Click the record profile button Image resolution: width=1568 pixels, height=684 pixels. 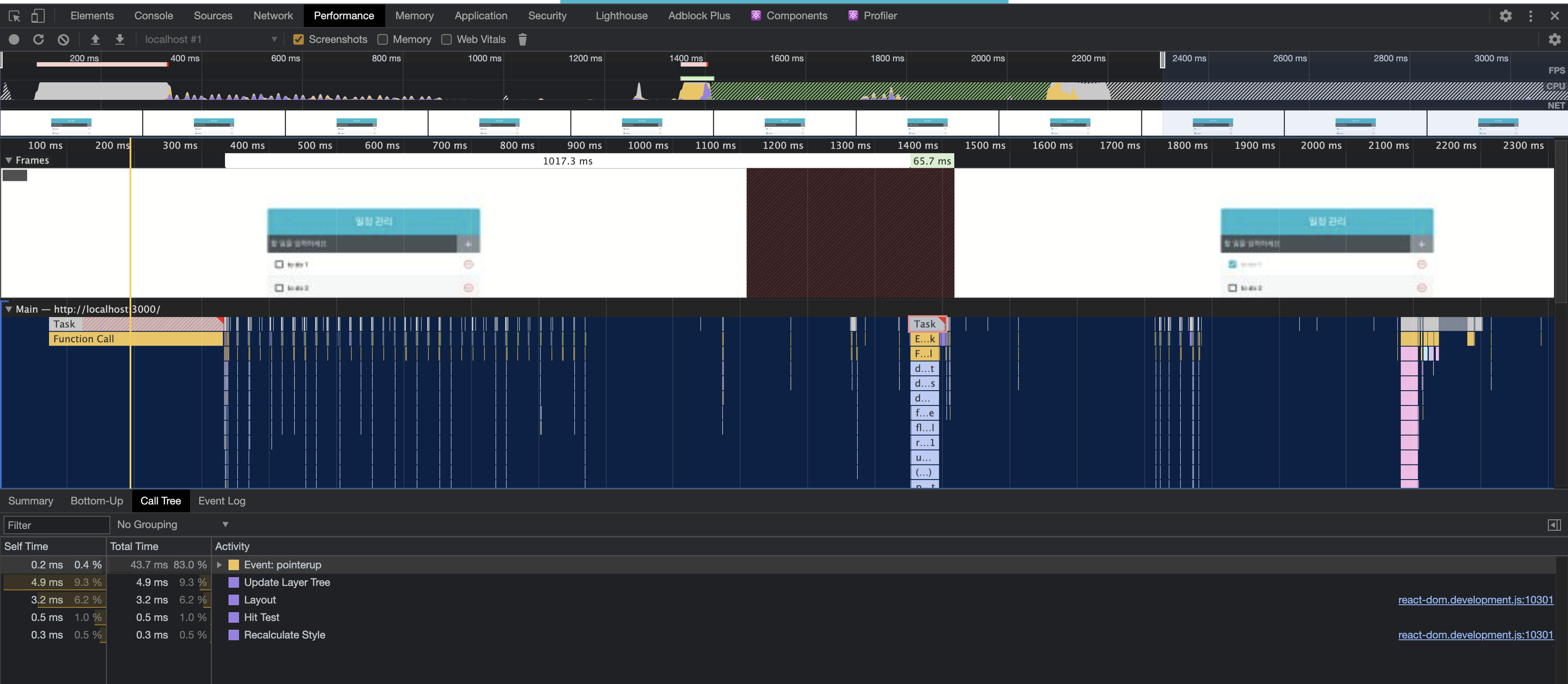(14, 39)
